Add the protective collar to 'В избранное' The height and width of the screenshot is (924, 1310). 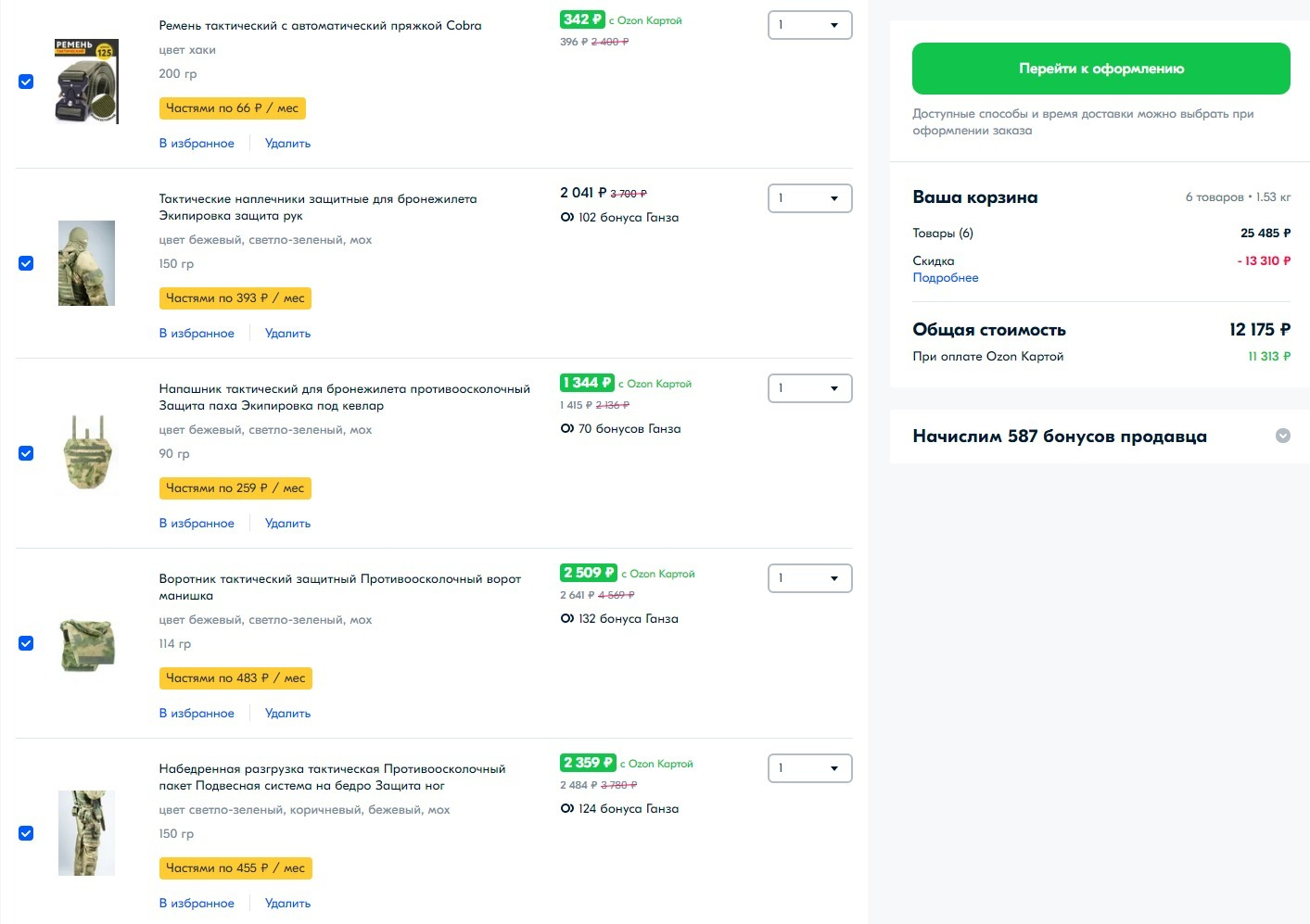coord(197,714)
